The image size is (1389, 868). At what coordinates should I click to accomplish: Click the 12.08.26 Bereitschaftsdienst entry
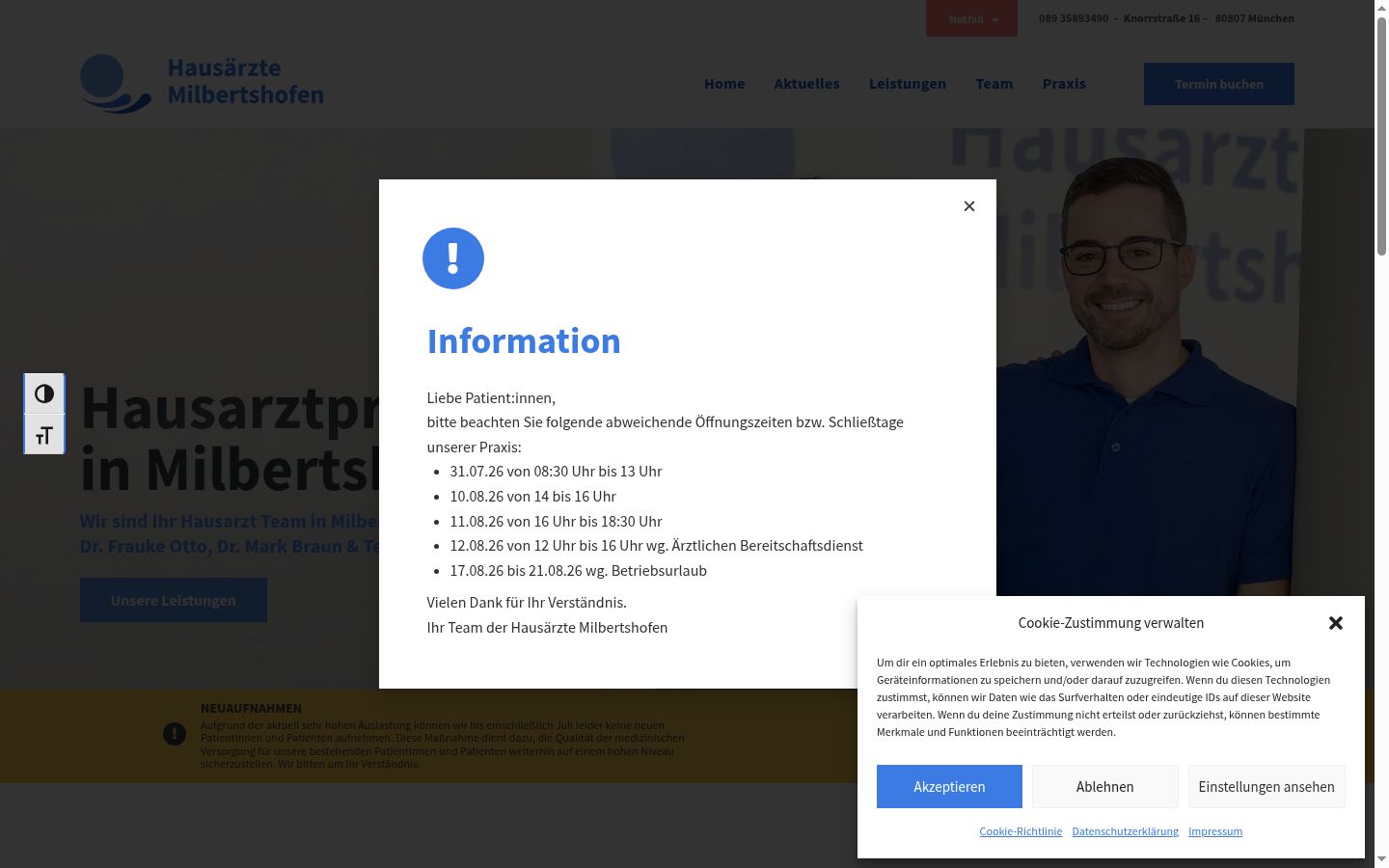click(x=656, y=546)
